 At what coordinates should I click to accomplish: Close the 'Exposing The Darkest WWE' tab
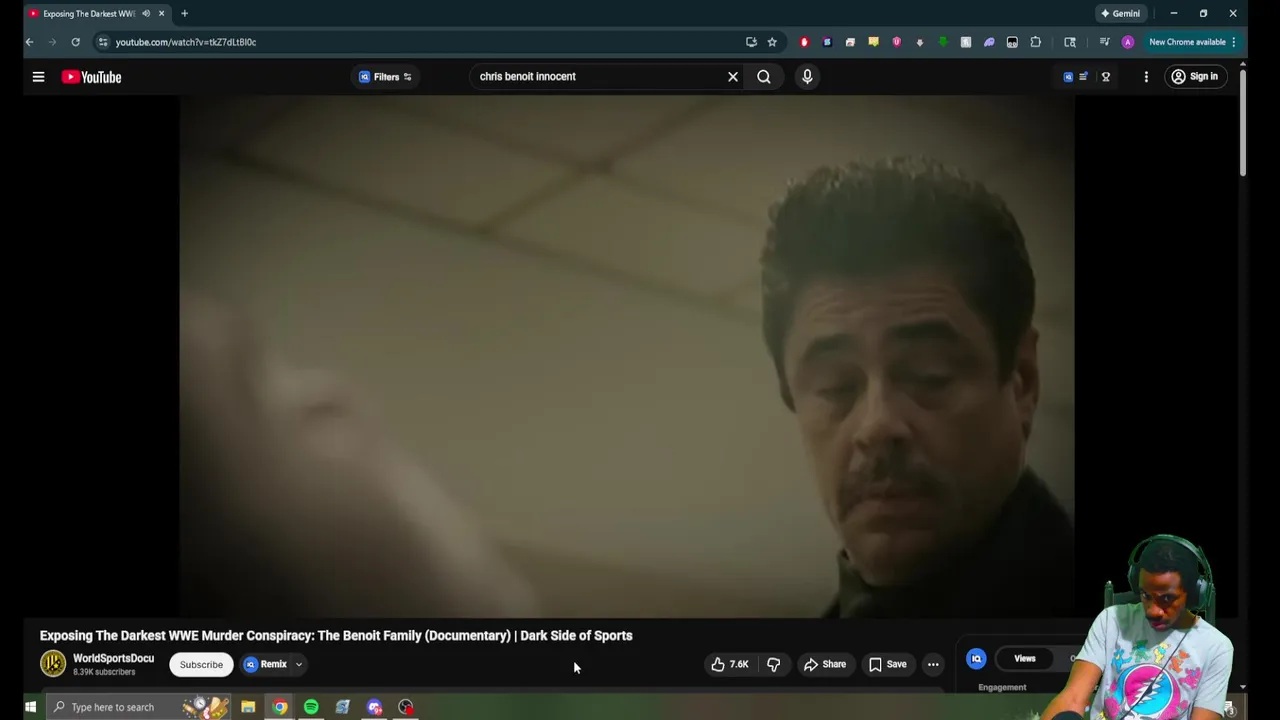[x=161, y=13]
